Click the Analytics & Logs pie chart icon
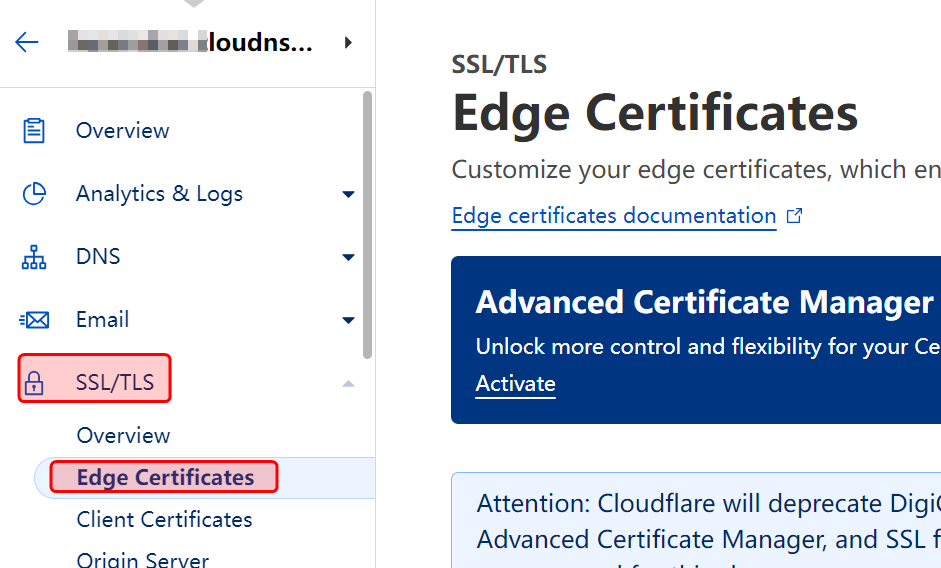The width and height of the screenshot is (941, 568). click(x=34, y=194)
